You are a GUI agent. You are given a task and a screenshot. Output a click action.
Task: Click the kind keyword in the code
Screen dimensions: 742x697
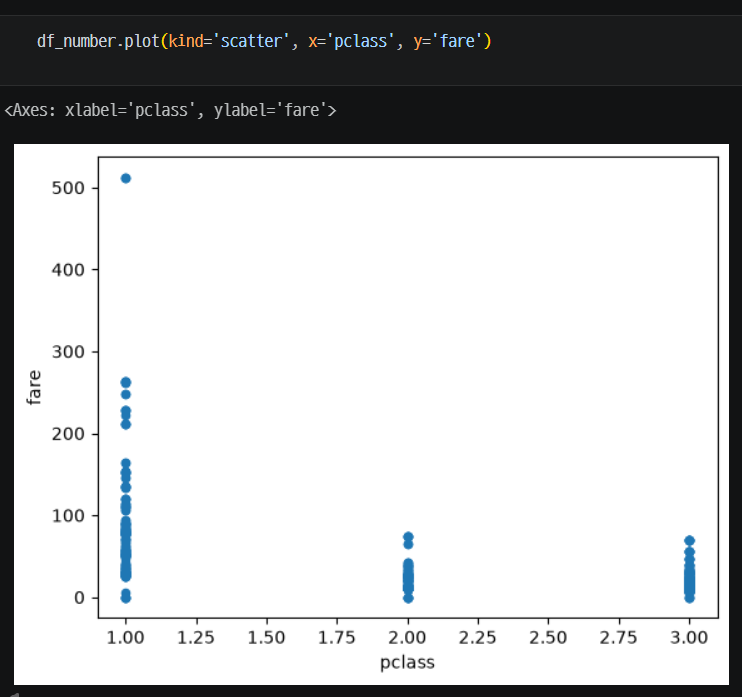(x=186, y=41)
